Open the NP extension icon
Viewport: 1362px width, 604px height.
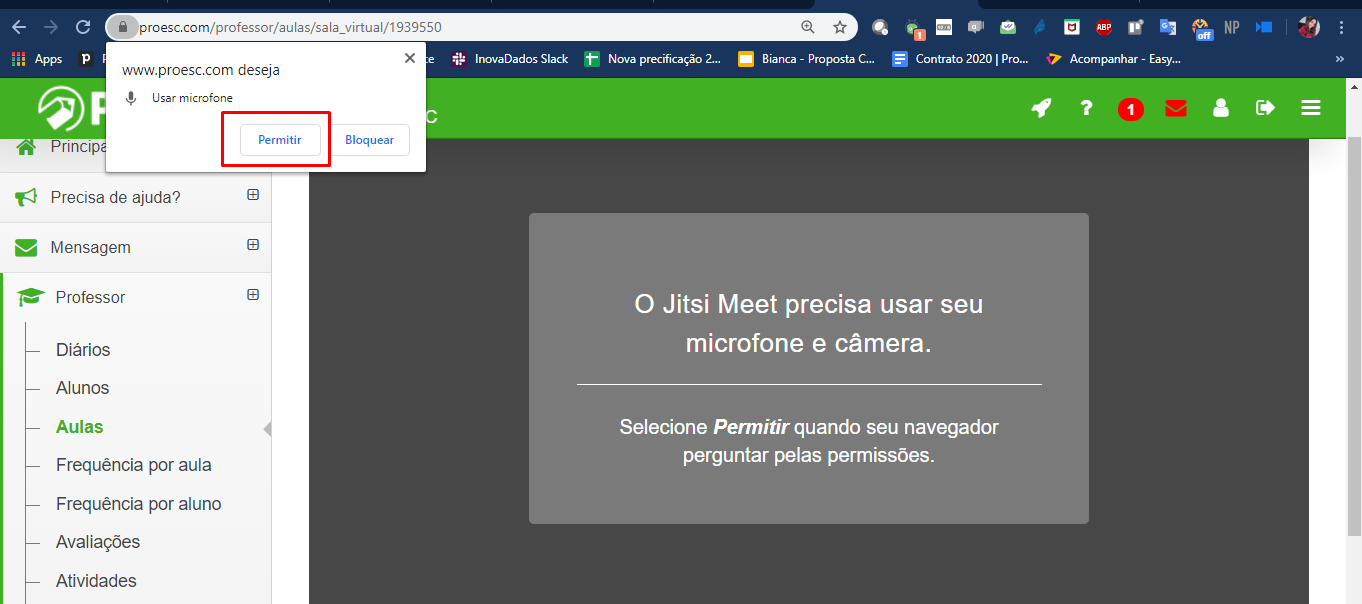1232,27
